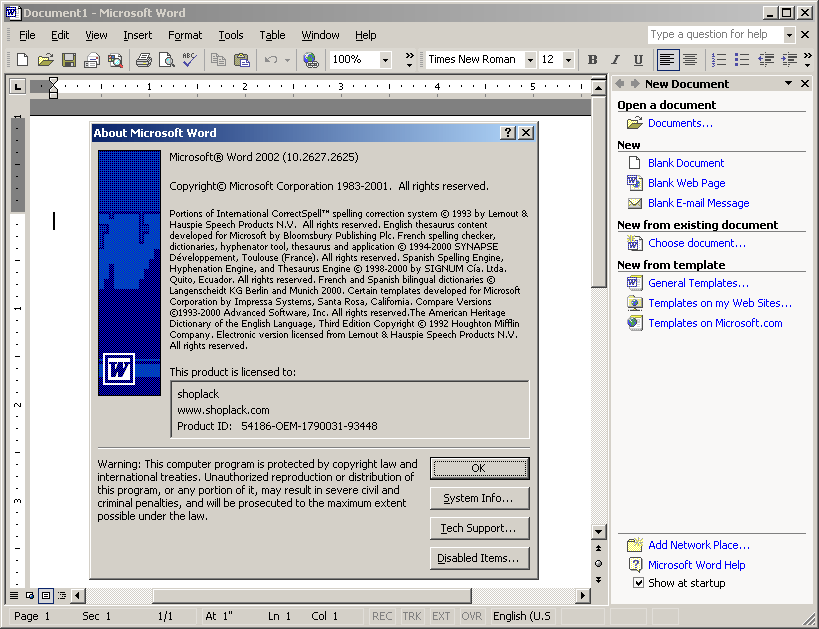819x629 pixels.
Task: Click the Add Network Place link
Action: [x=699, y=545]
